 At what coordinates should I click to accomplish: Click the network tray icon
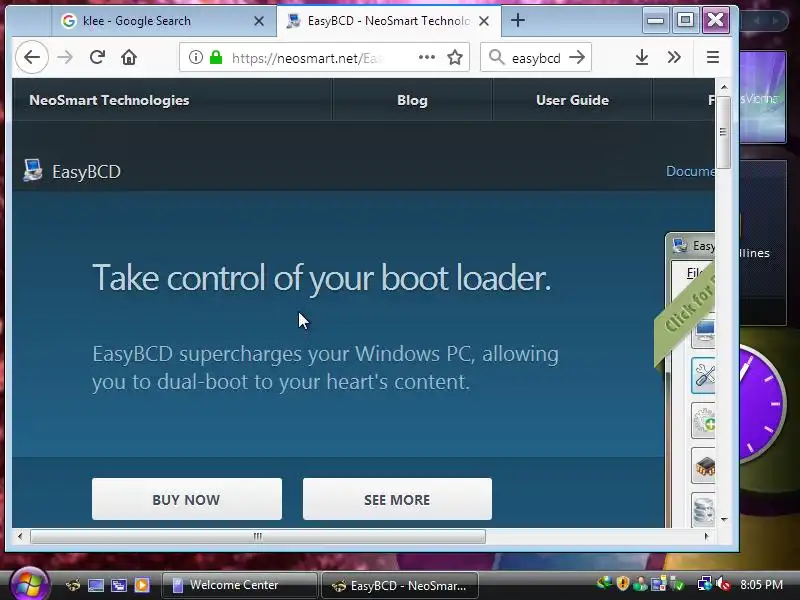[x=705, y=584]
